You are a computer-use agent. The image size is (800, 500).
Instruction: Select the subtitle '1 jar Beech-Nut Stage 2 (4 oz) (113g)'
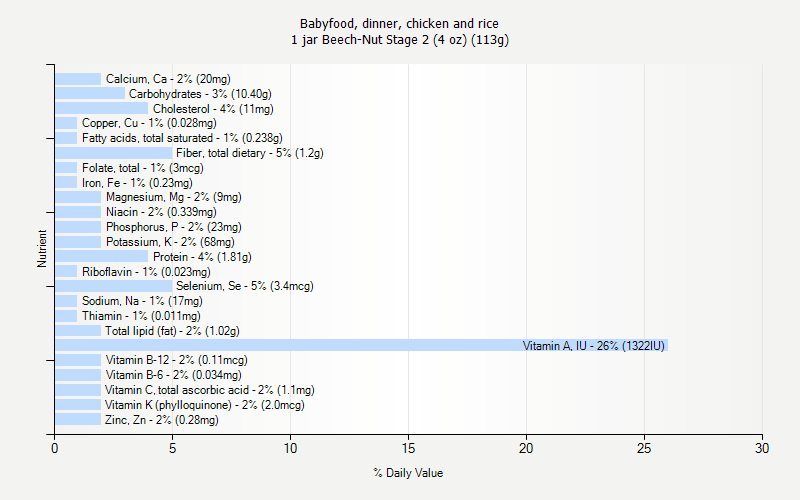(x=399, y=40)
